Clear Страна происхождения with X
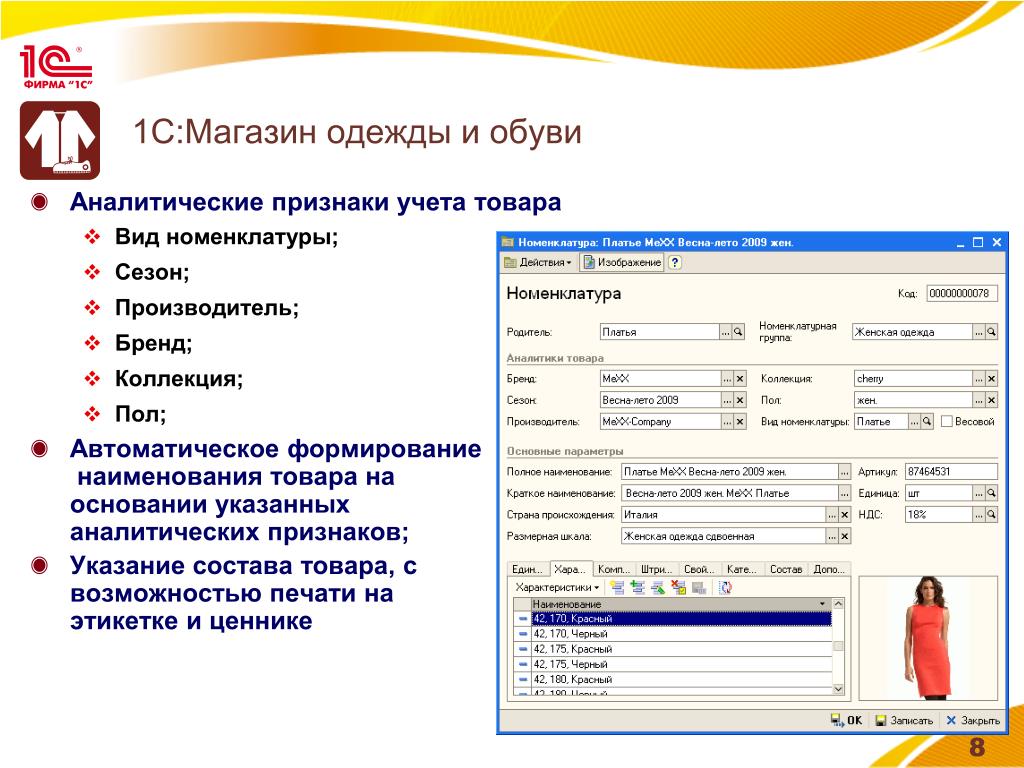 pyautogui.click(x=844, y=515)
